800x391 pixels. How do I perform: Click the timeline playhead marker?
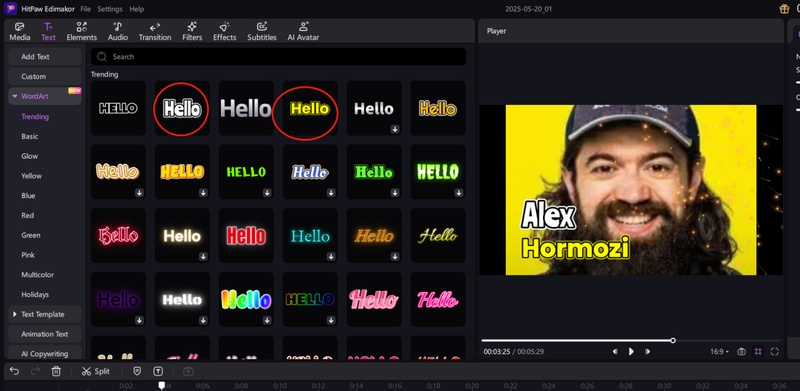pyautogui.click(x=162, y=385)
